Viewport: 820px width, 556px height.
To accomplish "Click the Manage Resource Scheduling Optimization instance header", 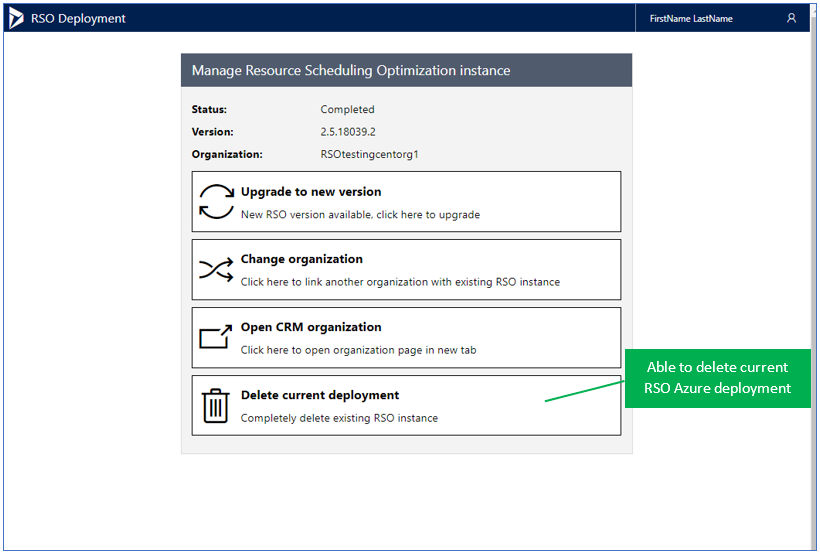I will pyautogui.click(x=351, y=71).
